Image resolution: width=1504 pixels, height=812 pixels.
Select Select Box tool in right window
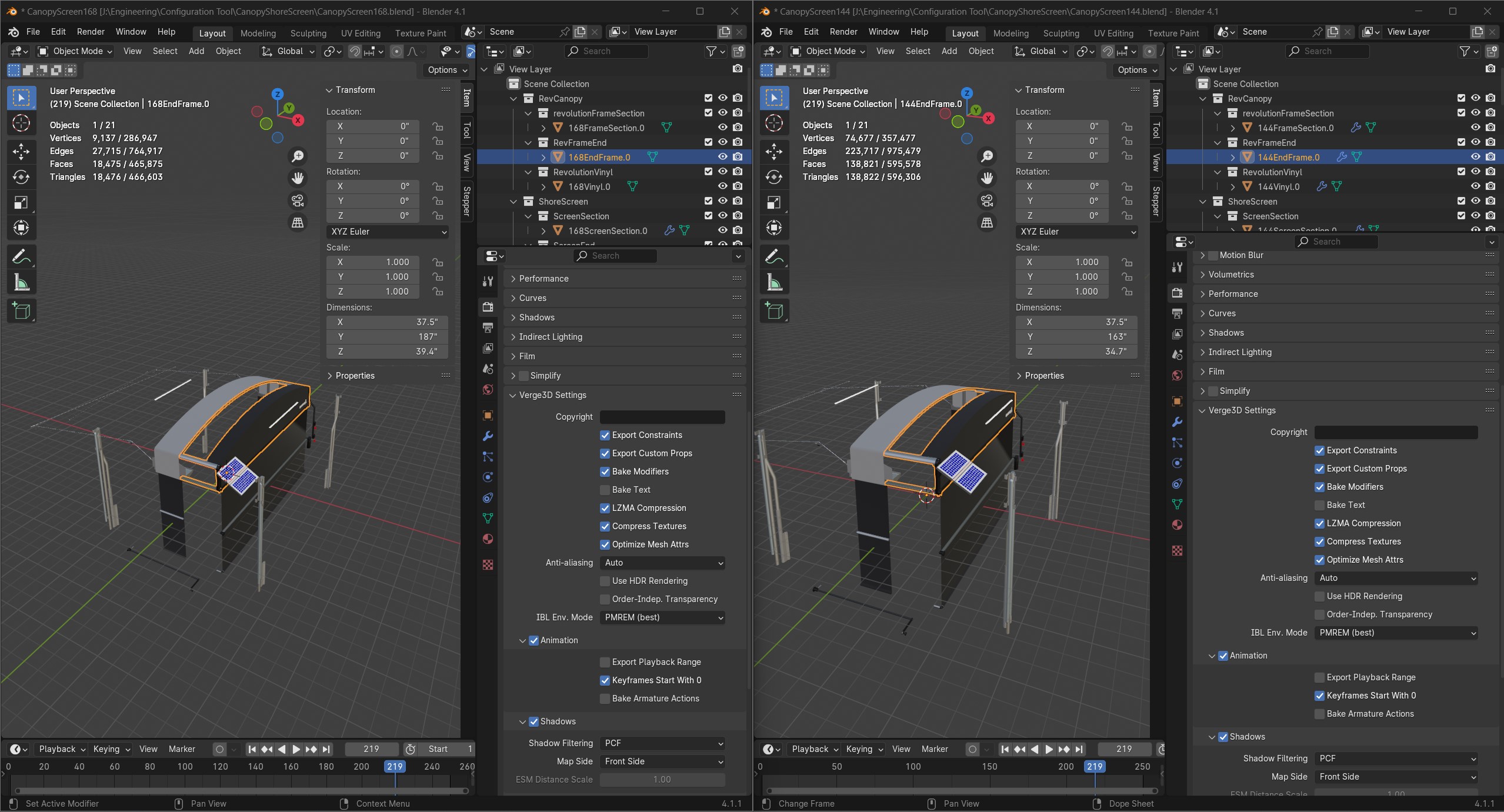click(x=774, y=98)
